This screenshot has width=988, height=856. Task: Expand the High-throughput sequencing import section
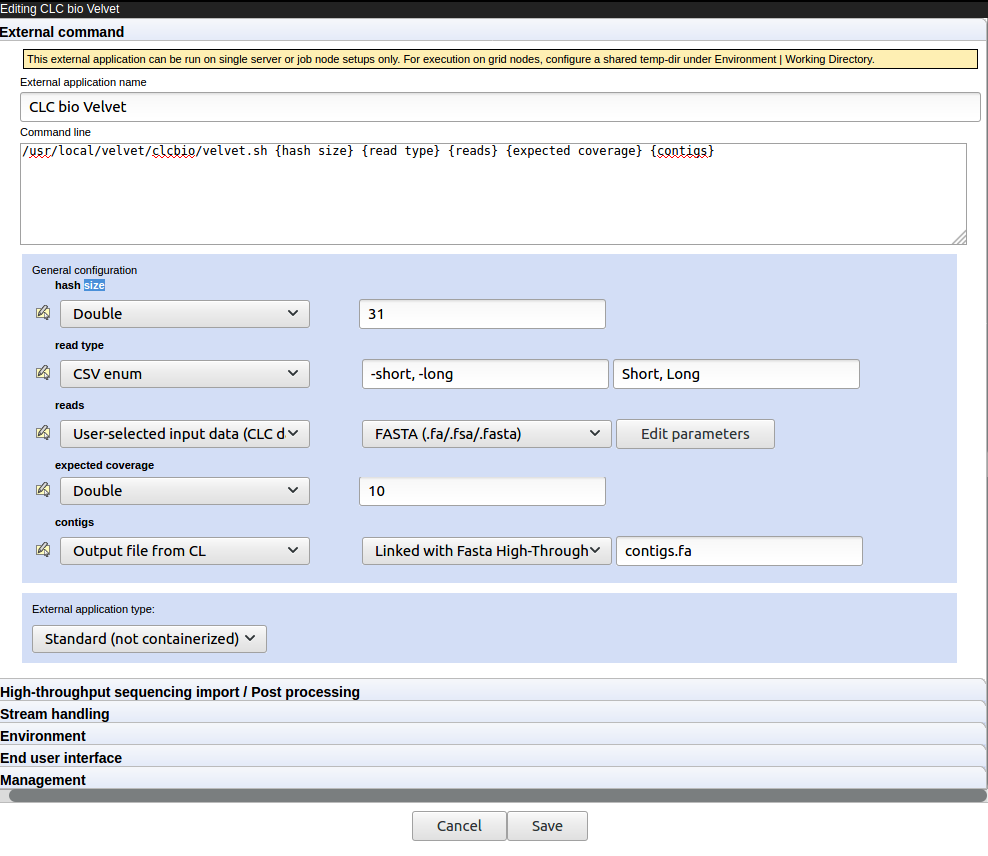point(180,692)
